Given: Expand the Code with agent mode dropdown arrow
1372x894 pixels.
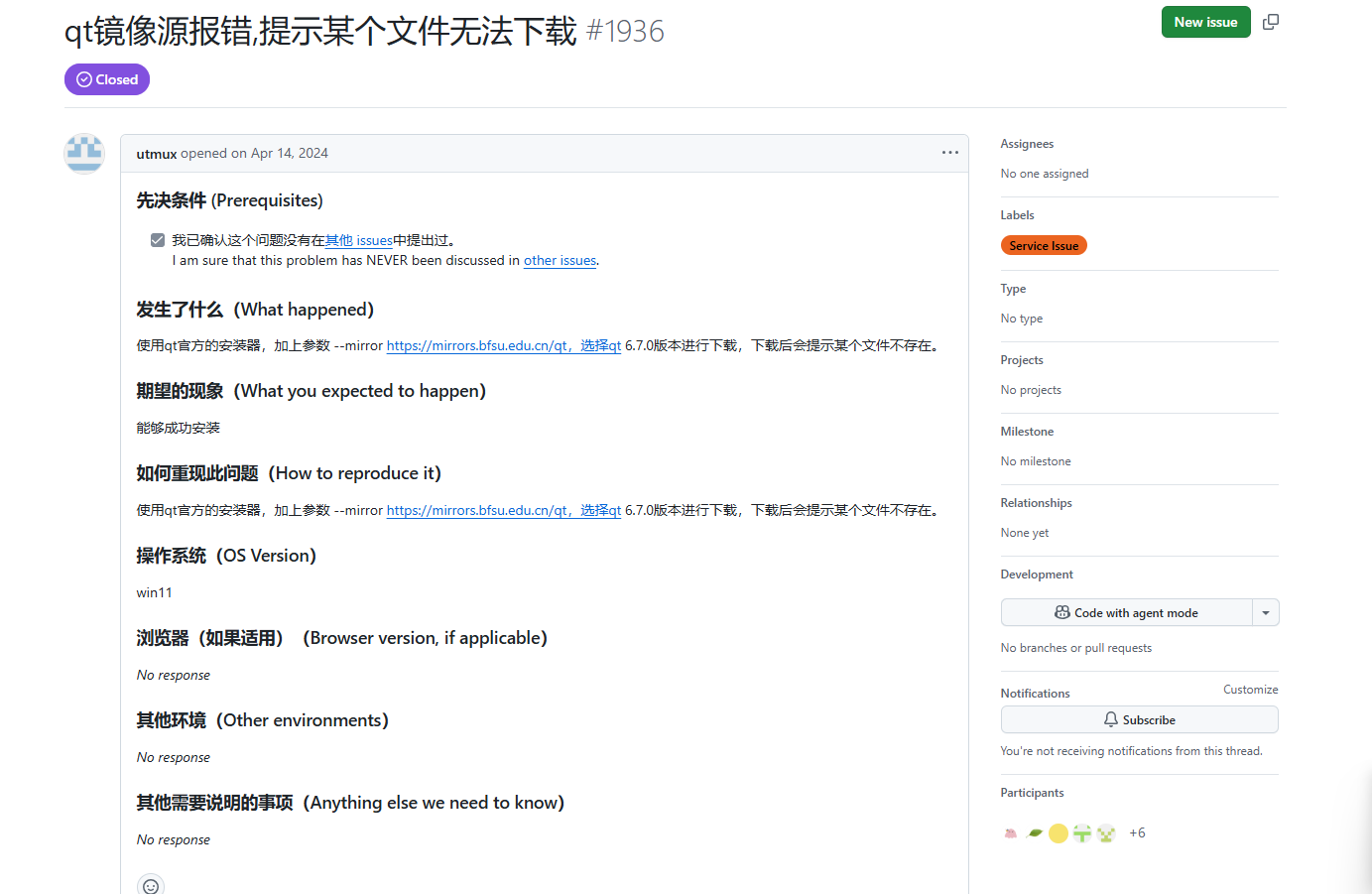Looking at the screenshot, I should (x=1266, y=612).
